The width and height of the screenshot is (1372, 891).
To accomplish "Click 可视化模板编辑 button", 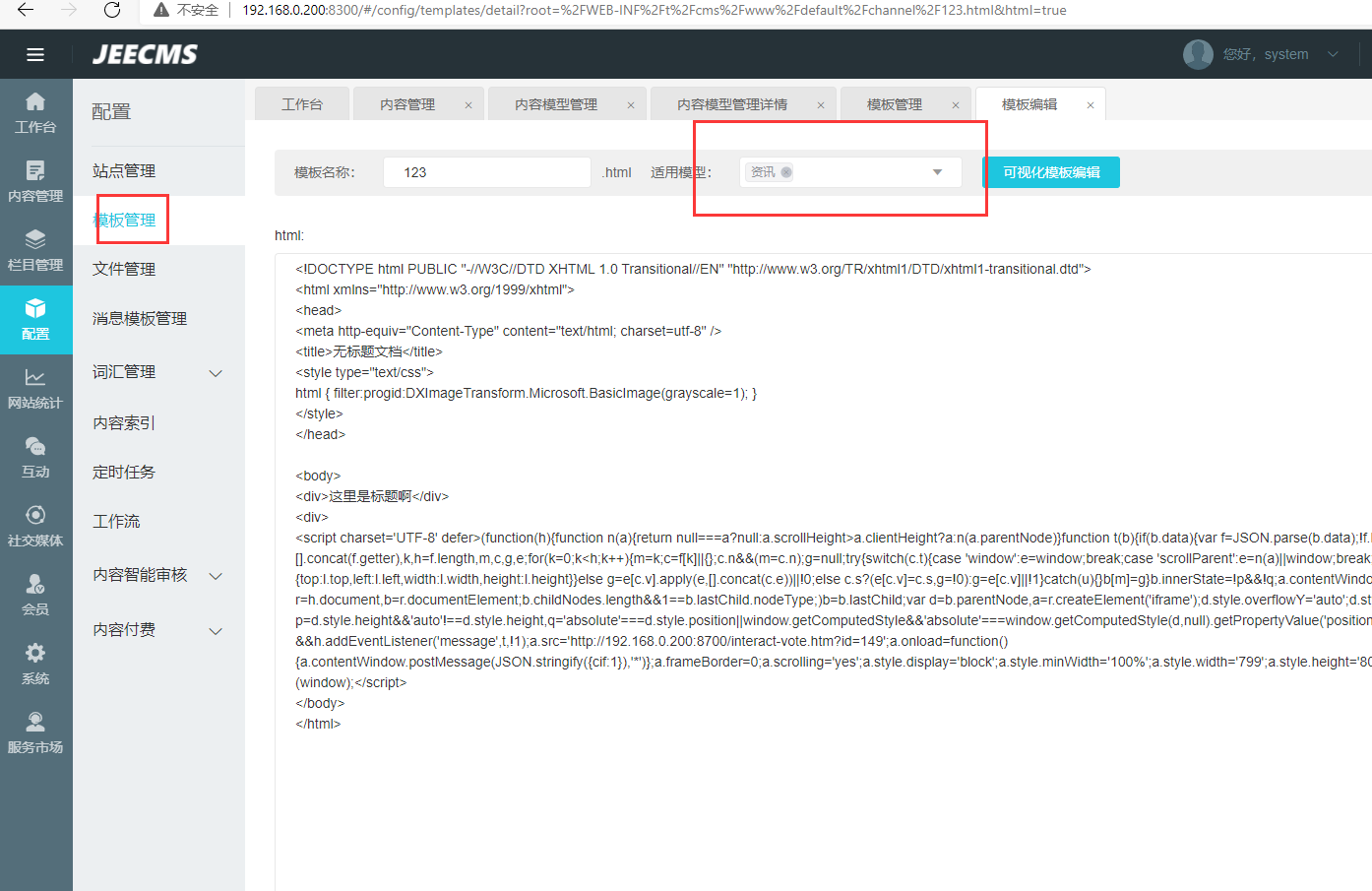I will pyautogui.click(x=1051, y=172).
